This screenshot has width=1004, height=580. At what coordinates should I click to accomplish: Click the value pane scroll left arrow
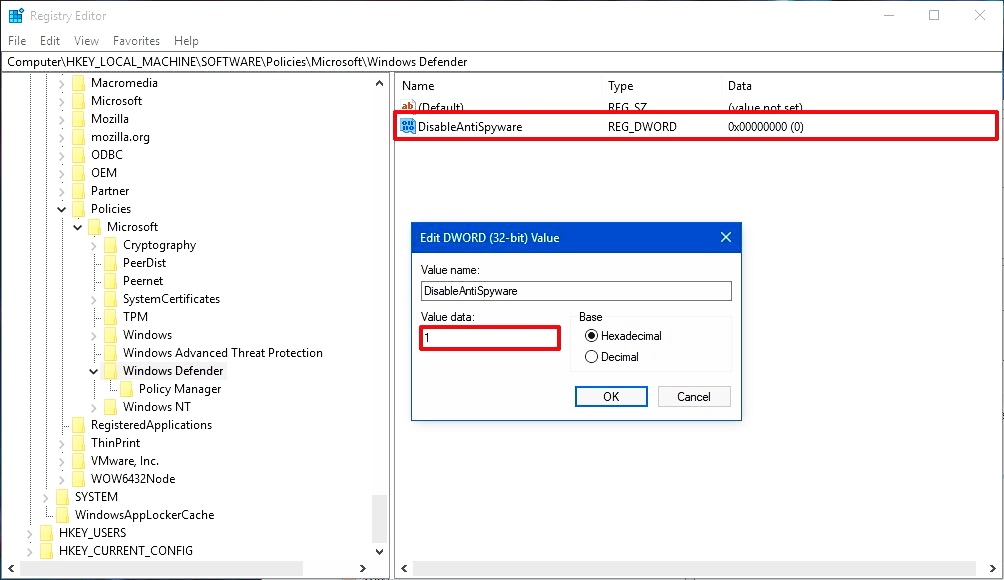coord(404,568)
